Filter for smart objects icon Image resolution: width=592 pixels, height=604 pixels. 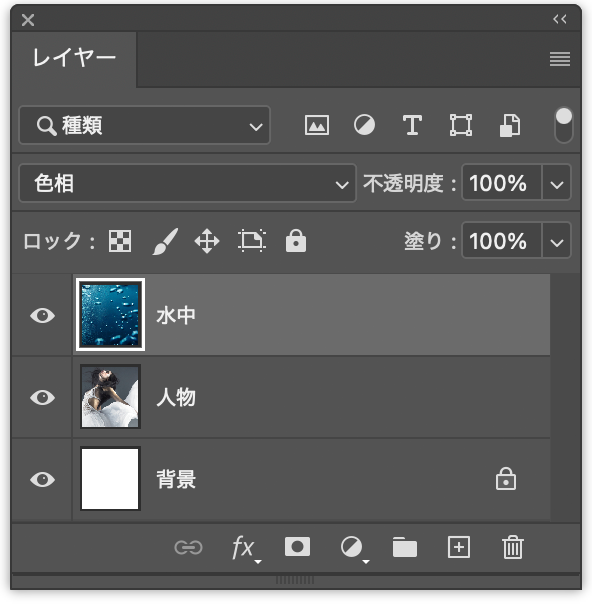point(510,125)
